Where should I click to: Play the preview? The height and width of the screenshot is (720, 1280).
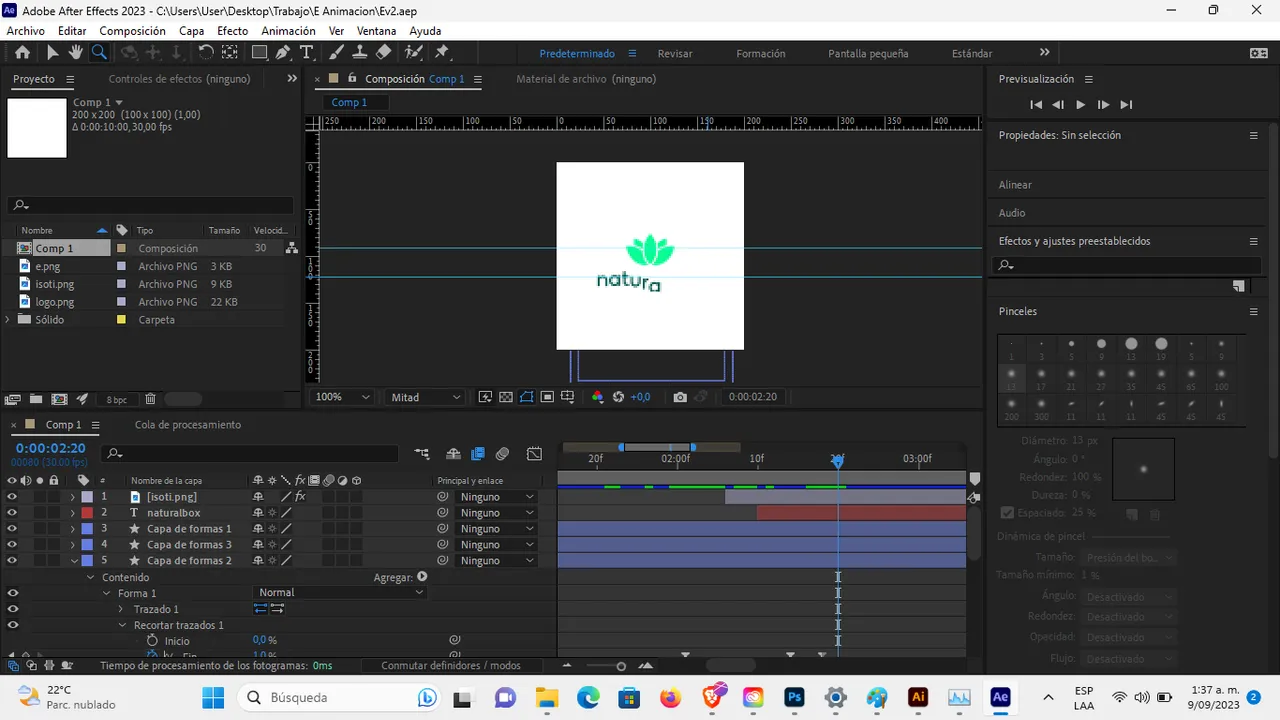point(1081,105)
